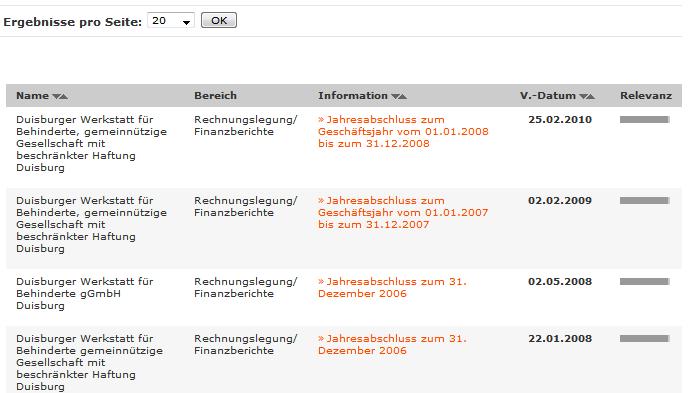
Task: Select the date 22.01.2008
Action: click(x=560, y=338)
